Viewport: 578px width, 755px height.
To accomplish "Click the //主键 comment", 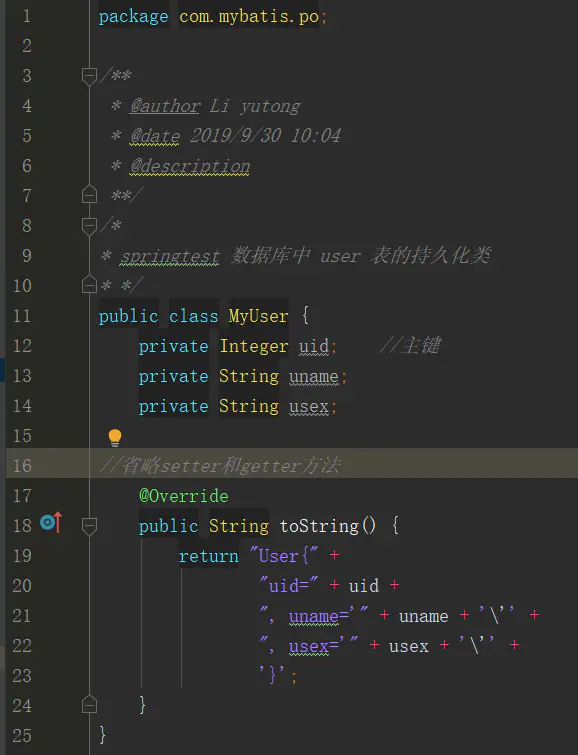I will tap(410, 346).
